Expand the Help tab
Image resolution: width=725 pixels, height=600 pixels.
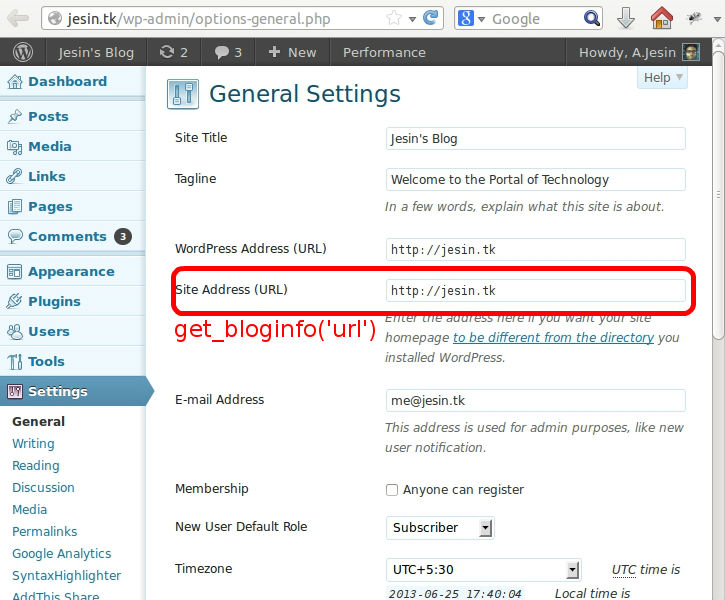[x=662, y=77]
